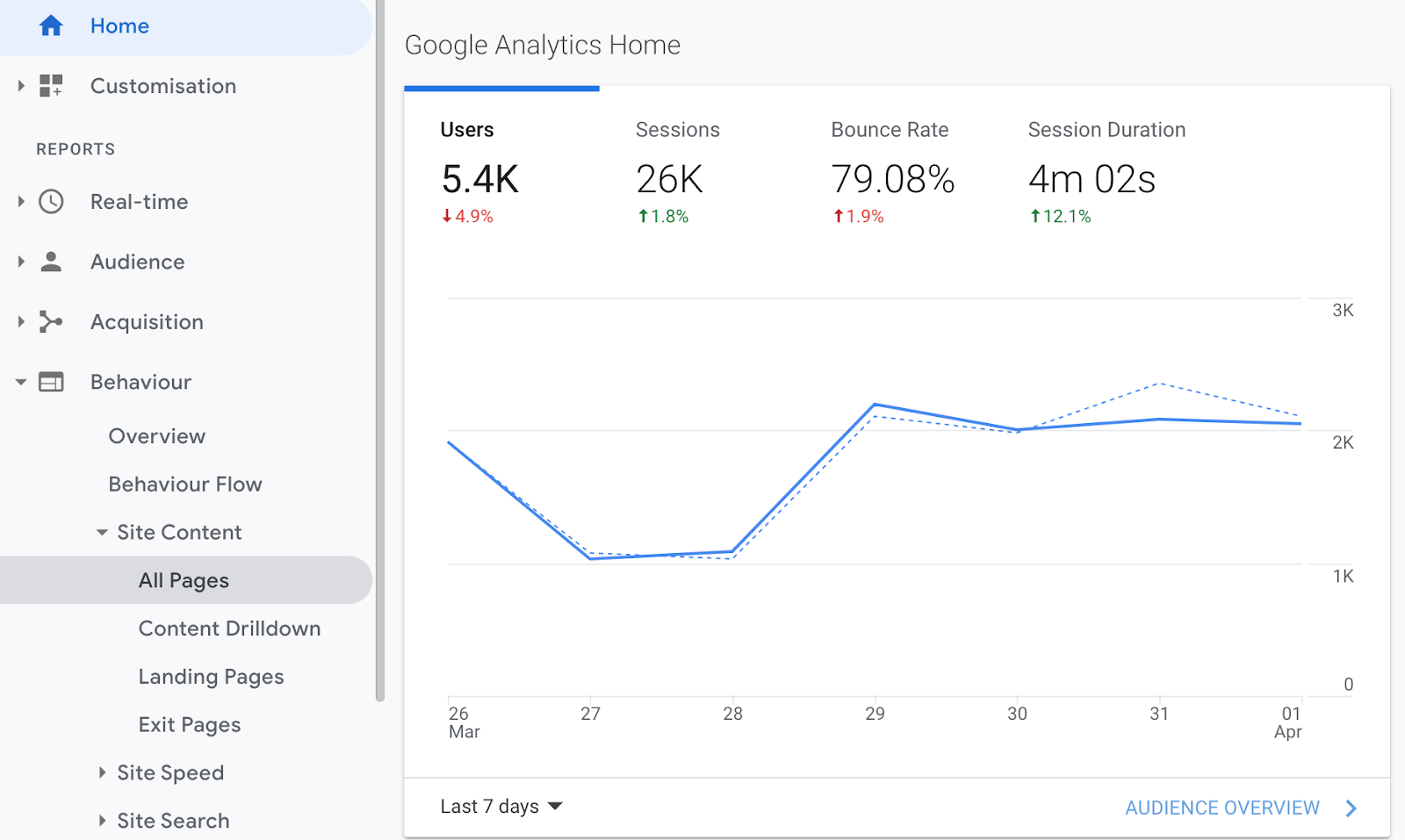Click the chart data point at 27 March
The height and width of the screenshot is (840, 1405).
coord(590,558)
